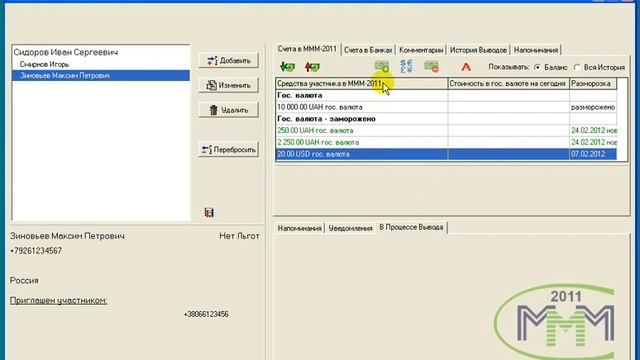Open the Комментарии tab

point(421,50)
